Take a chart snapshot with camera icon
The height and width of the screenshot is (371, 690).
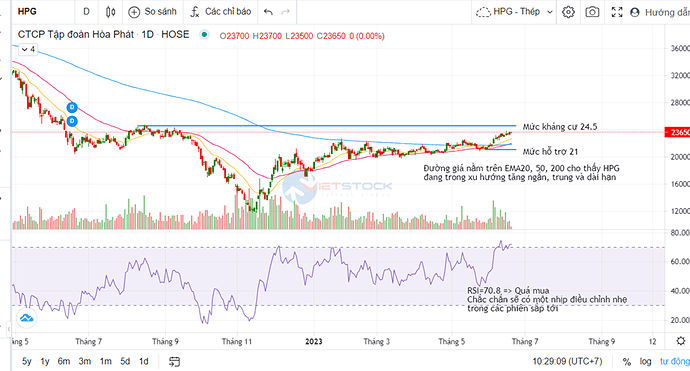(x=592, y=12)
